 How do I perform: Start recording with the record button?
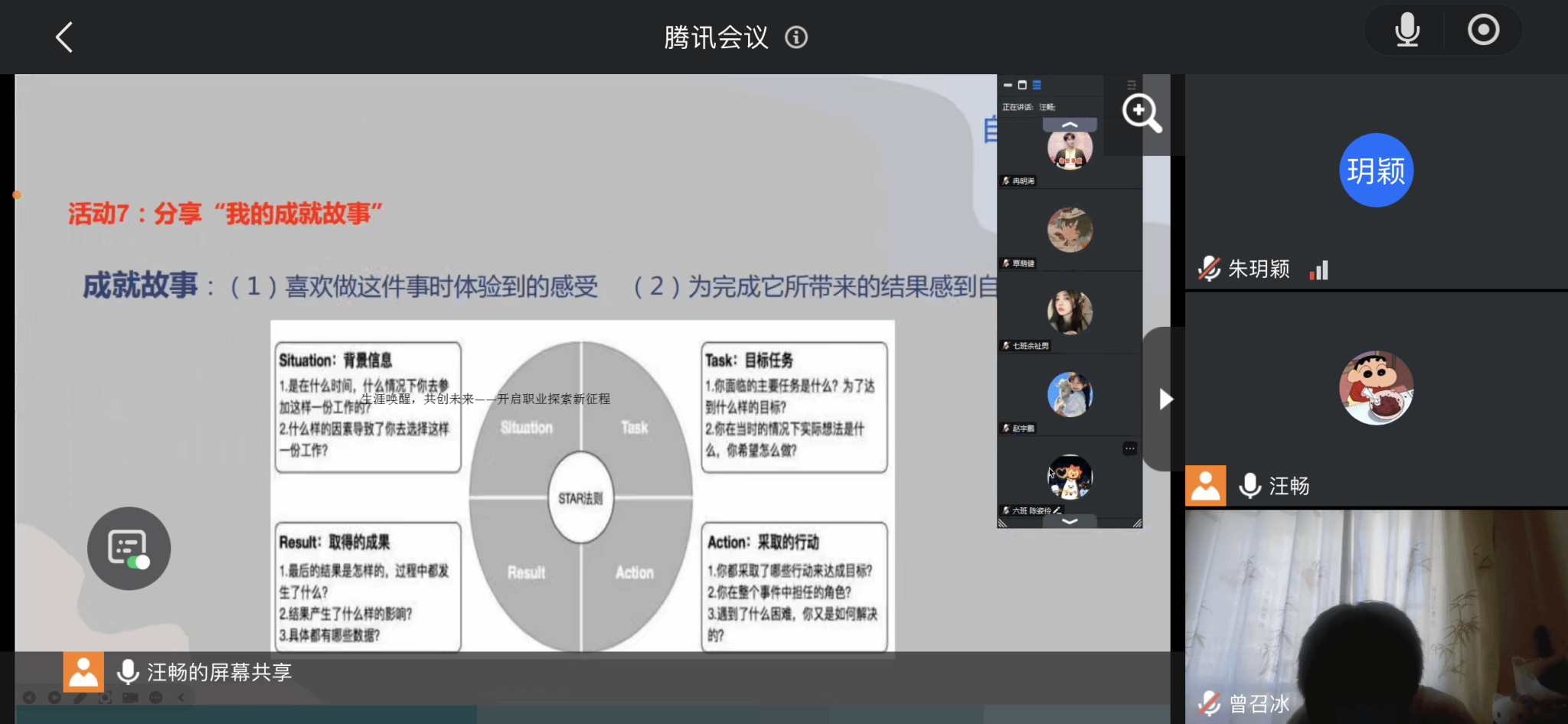(x=1483, y=31)
